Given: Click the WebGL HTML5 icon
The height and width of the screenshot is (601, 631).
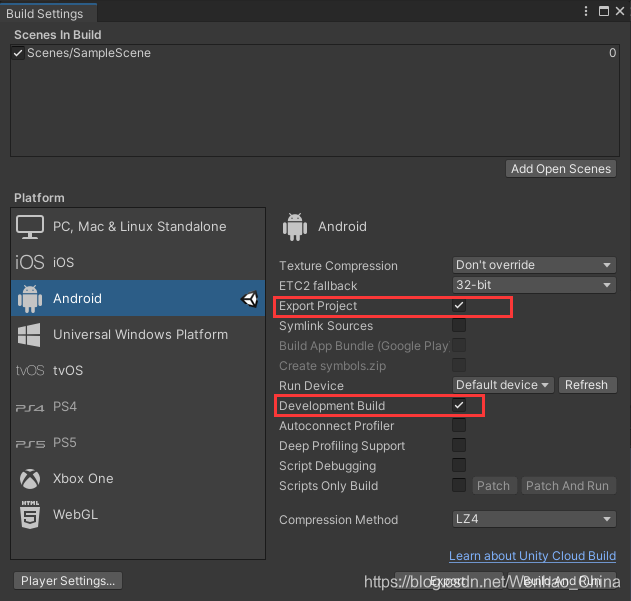Looking at the screenshot, I should (x=30, y=514).
